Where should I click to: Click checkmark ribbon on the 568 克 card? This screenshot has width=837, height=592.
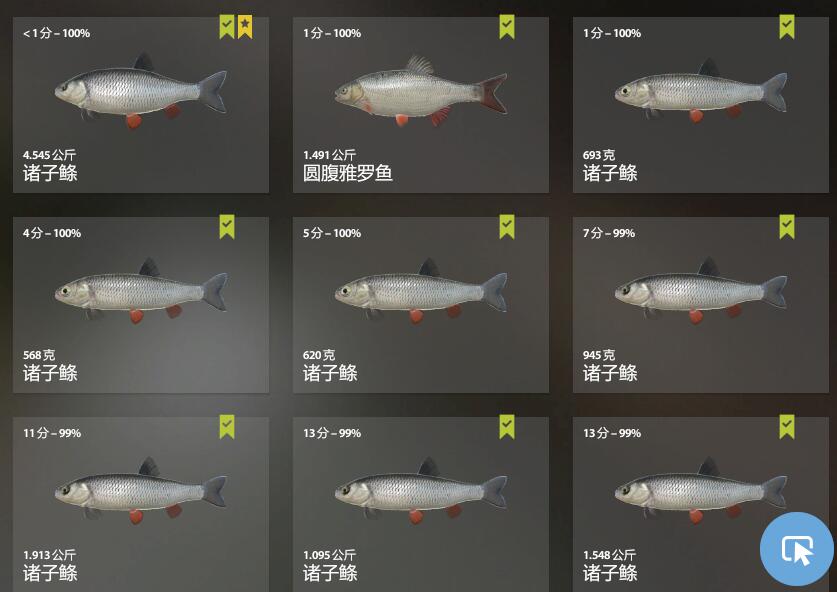(x=227, y=227)
